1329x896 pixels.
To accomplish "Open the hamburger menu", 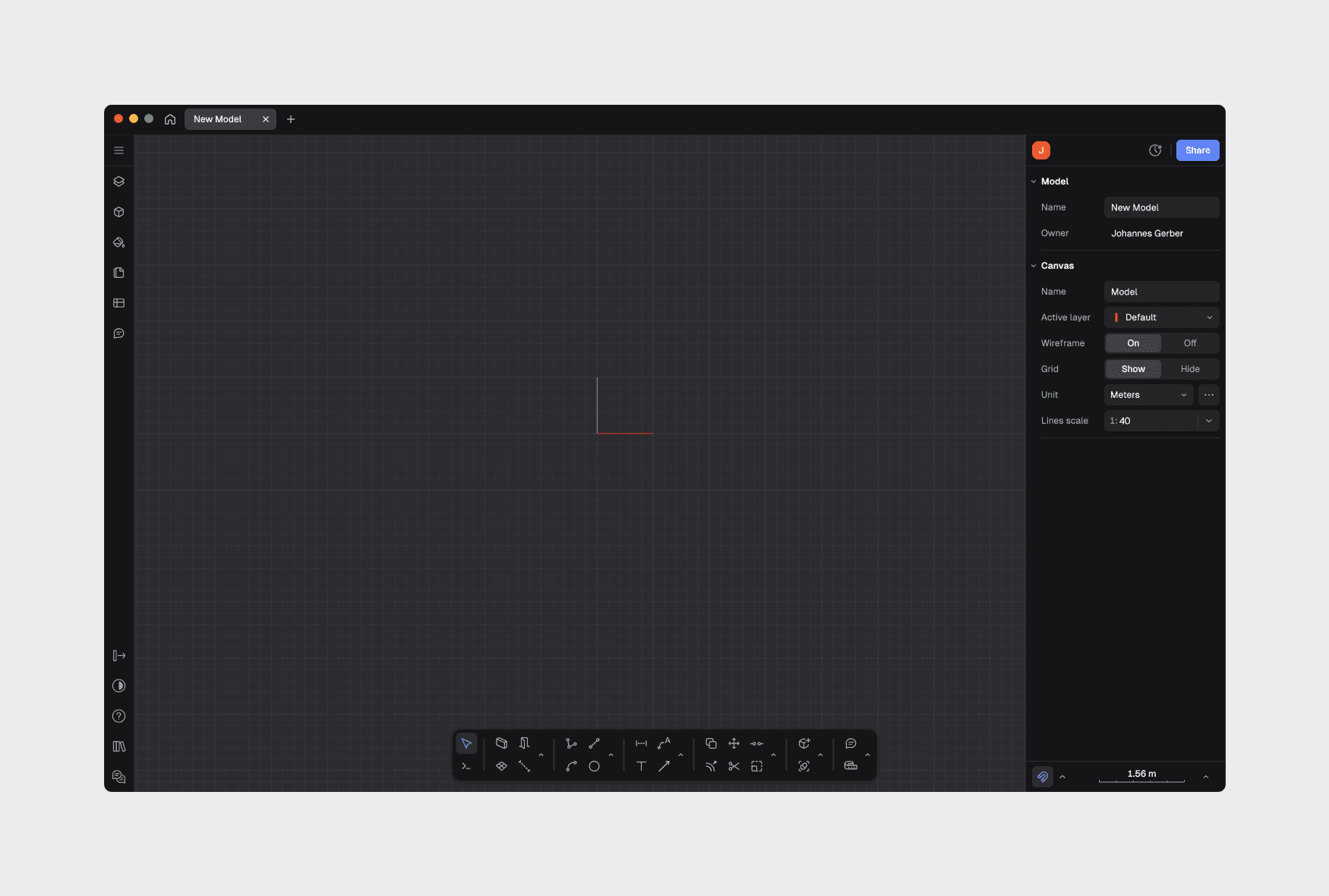I will 118,150.
